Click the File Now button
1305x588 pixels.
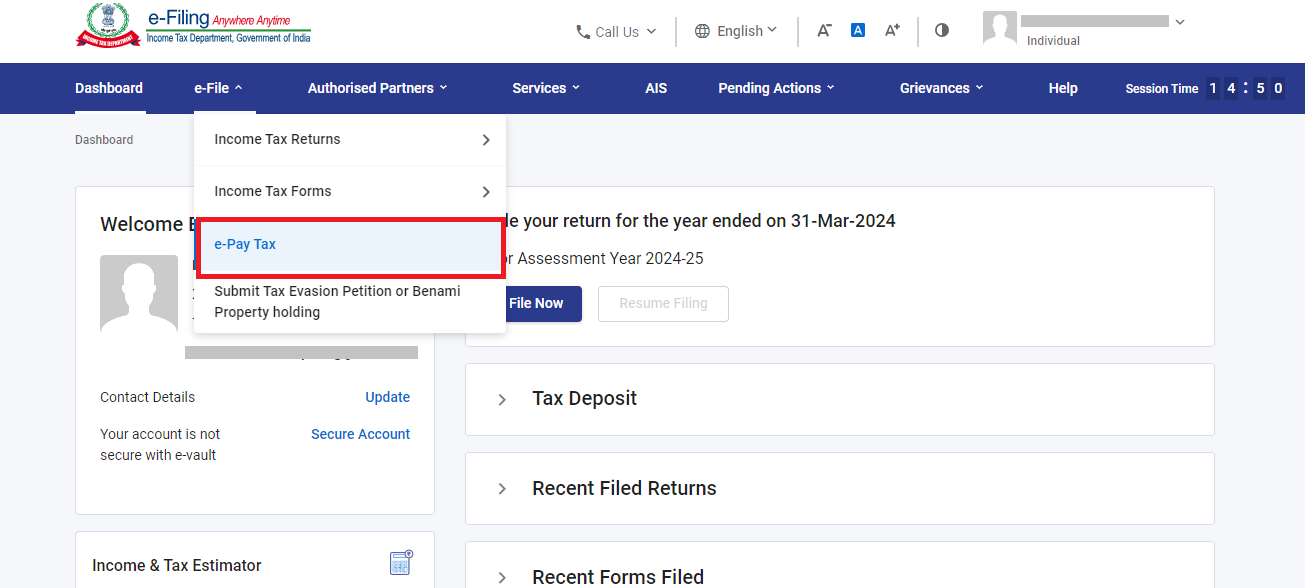point(536,303)
